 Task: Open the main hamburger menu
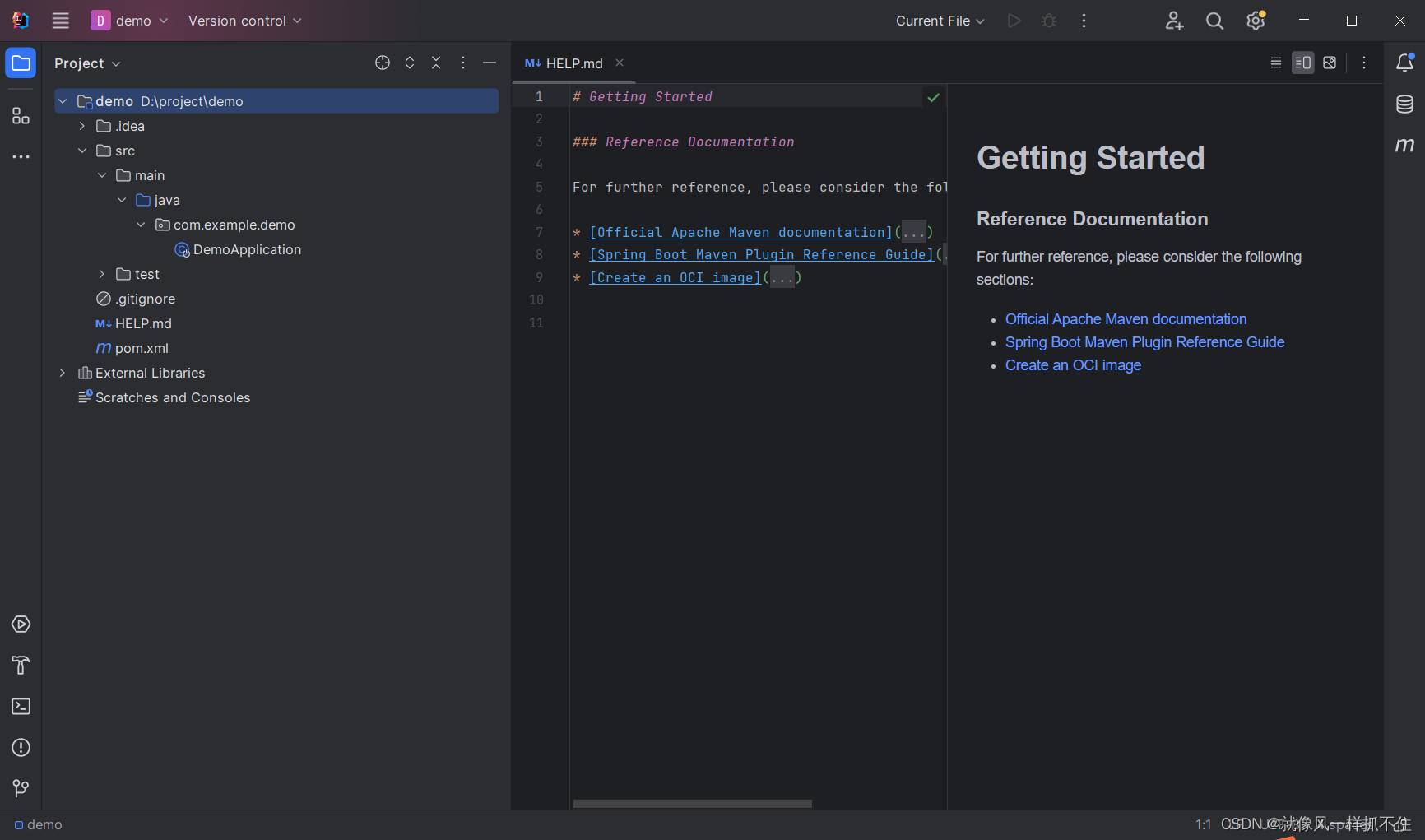click(x=60, y=21)
